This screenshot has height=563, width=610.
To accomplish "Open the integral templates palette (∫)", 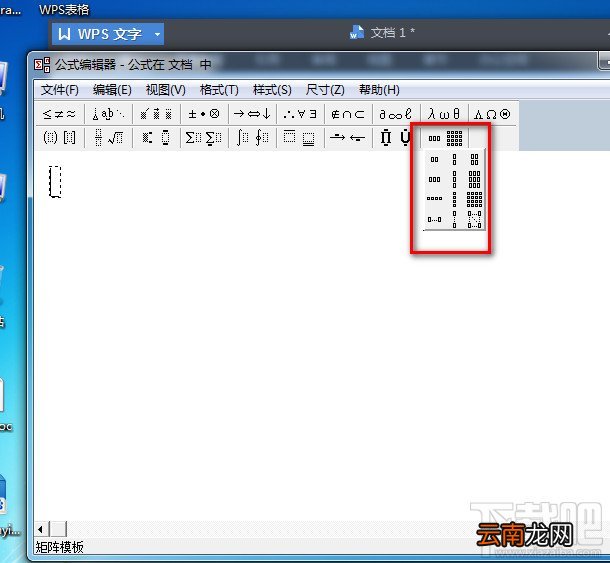I will (252, 137).
